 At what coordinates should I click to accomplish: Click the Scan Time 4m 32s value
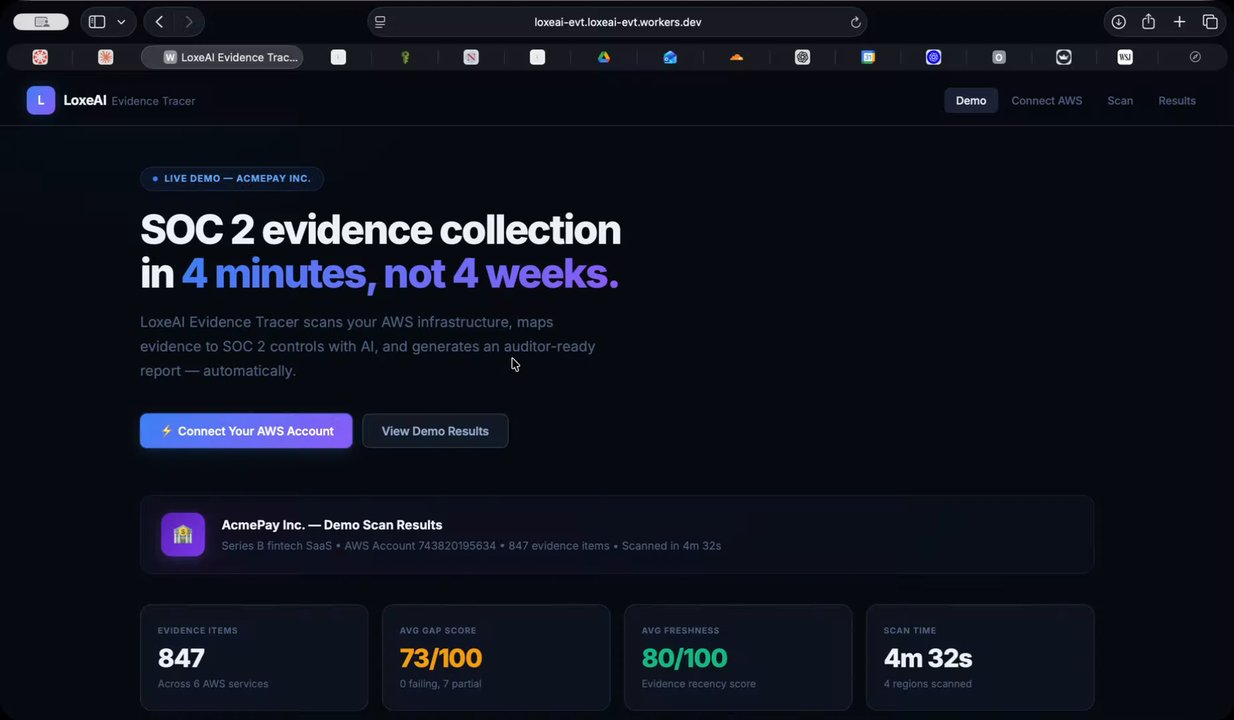tap(928, 658)
